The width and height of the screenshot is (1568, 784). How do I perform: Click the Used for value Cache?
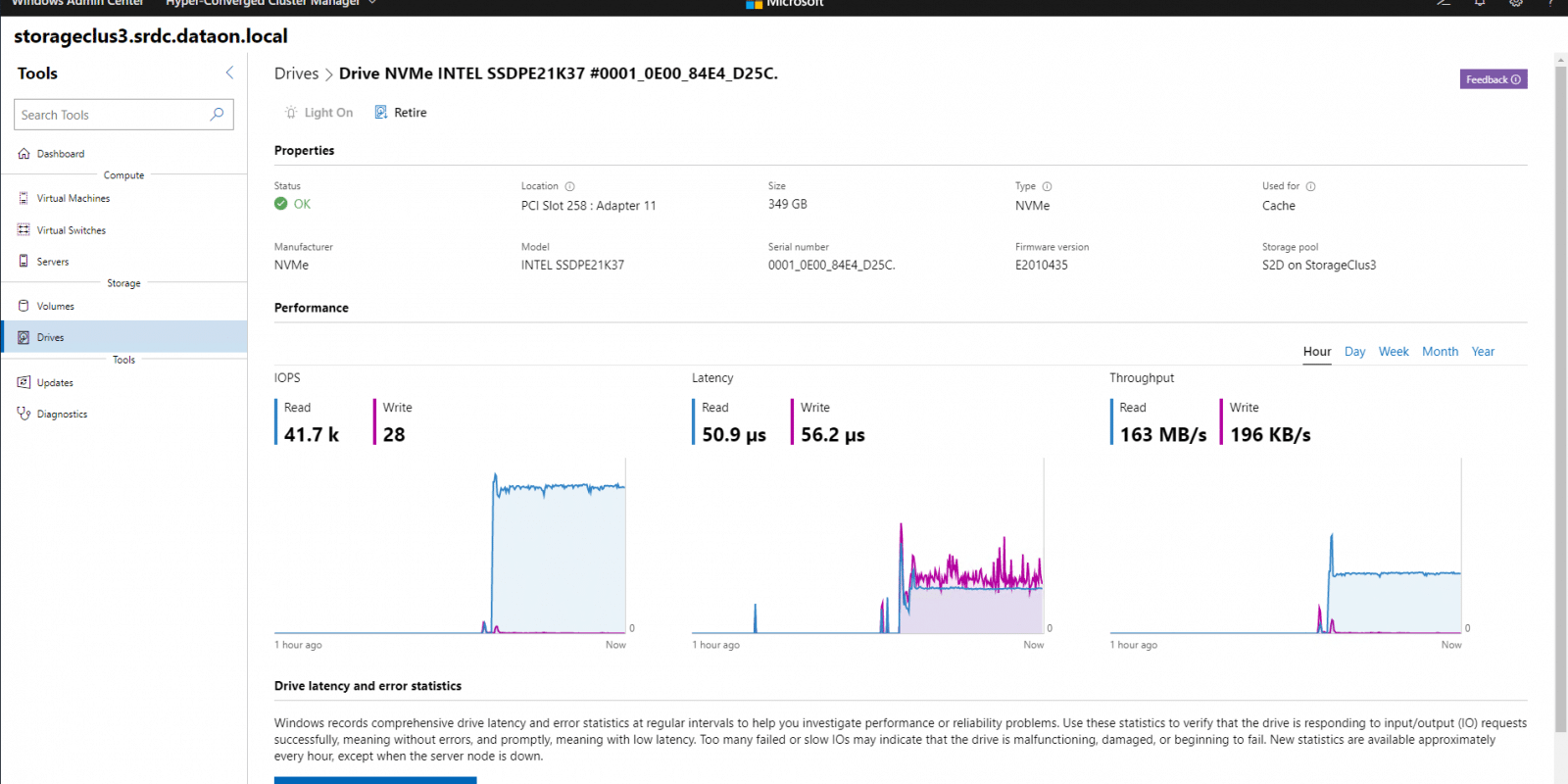tap(1279, 206)
